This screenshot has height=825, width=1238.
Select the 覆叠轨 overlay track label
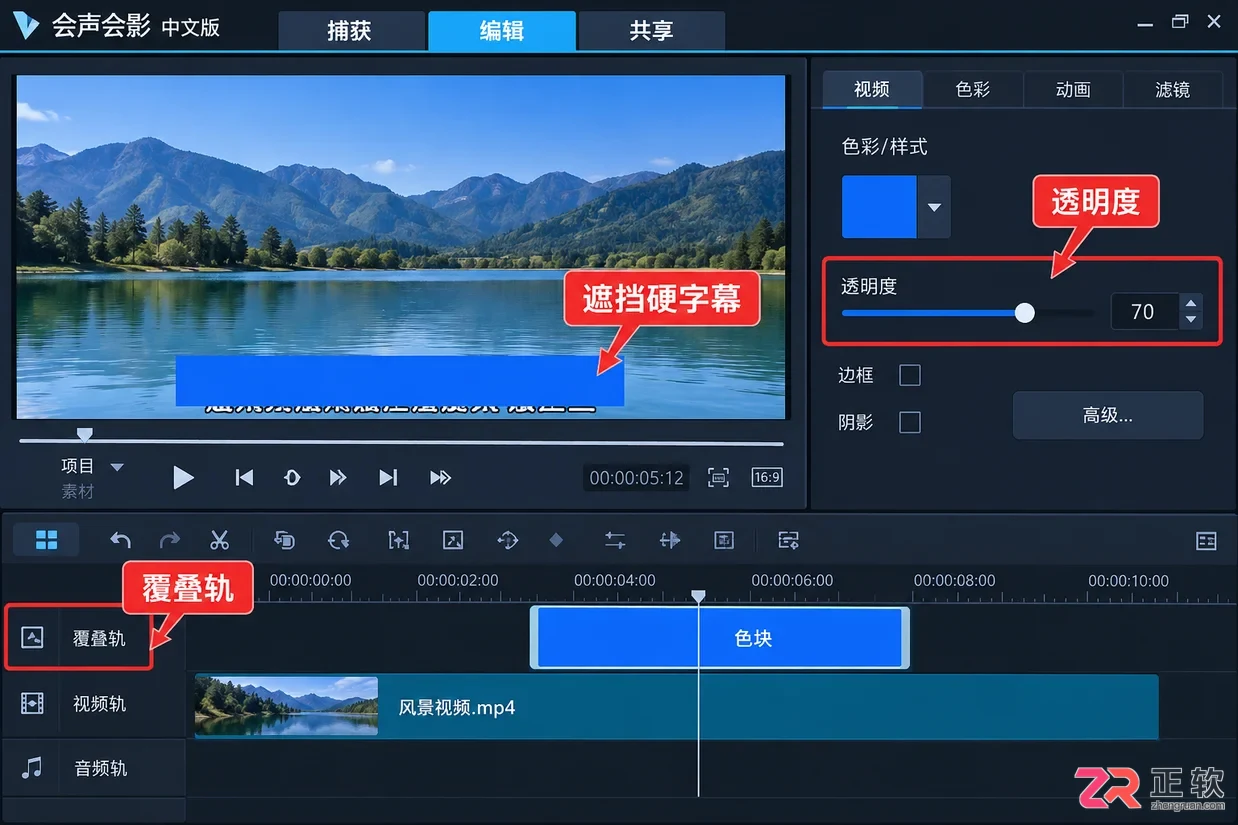tap(99, 638)
